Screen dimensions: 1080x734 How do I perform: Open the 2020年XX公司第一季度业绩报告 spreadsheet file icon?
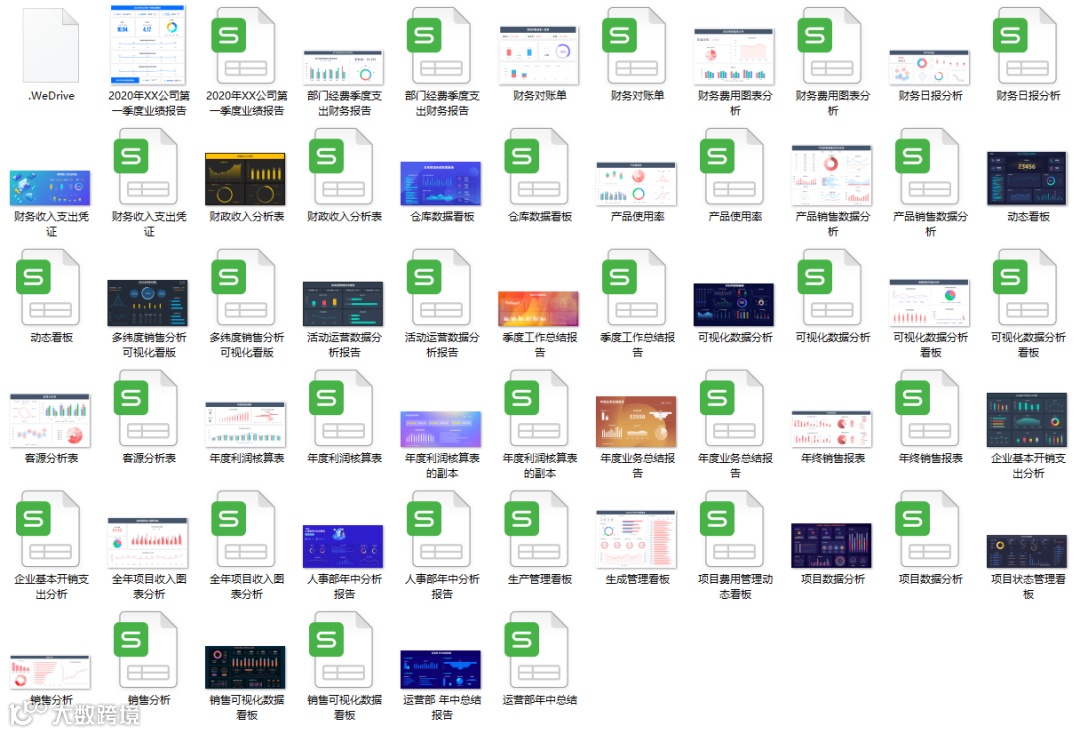click(246, 45)
